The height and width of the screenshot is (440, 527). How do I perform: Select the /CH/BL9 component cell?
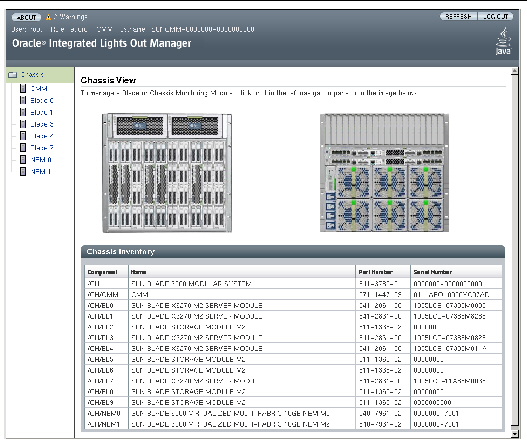107,402
